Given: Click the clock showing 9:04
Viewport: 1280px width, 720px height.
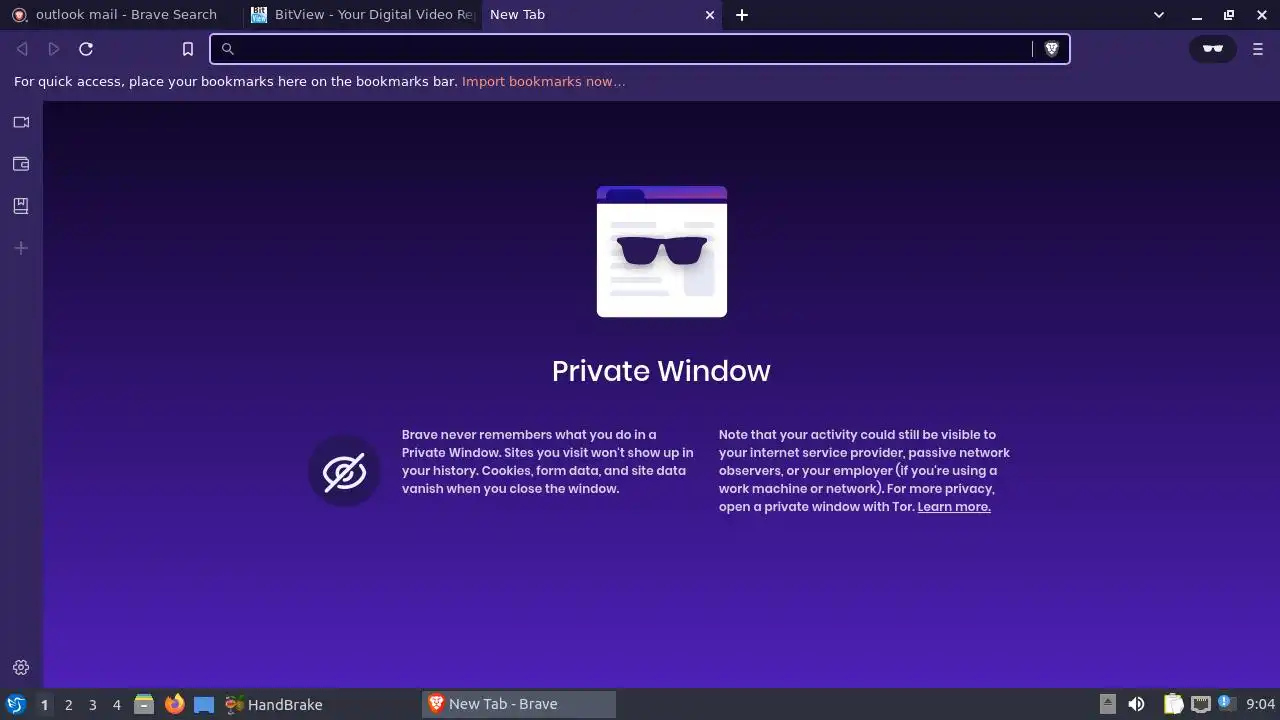Looking at the screenshot, I should tap(1261, 705).
